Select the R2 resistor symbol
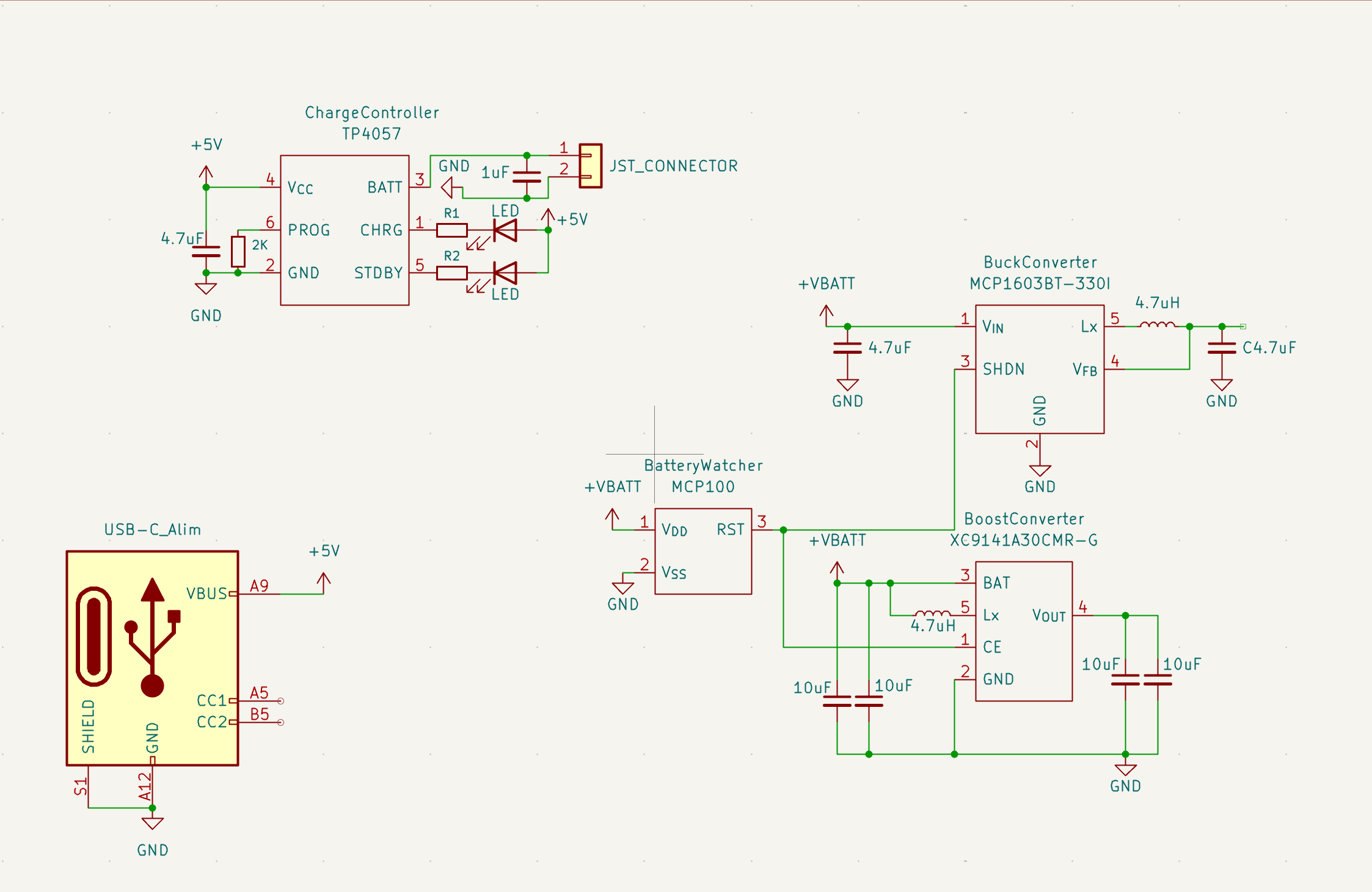 [x=451, y=273]
